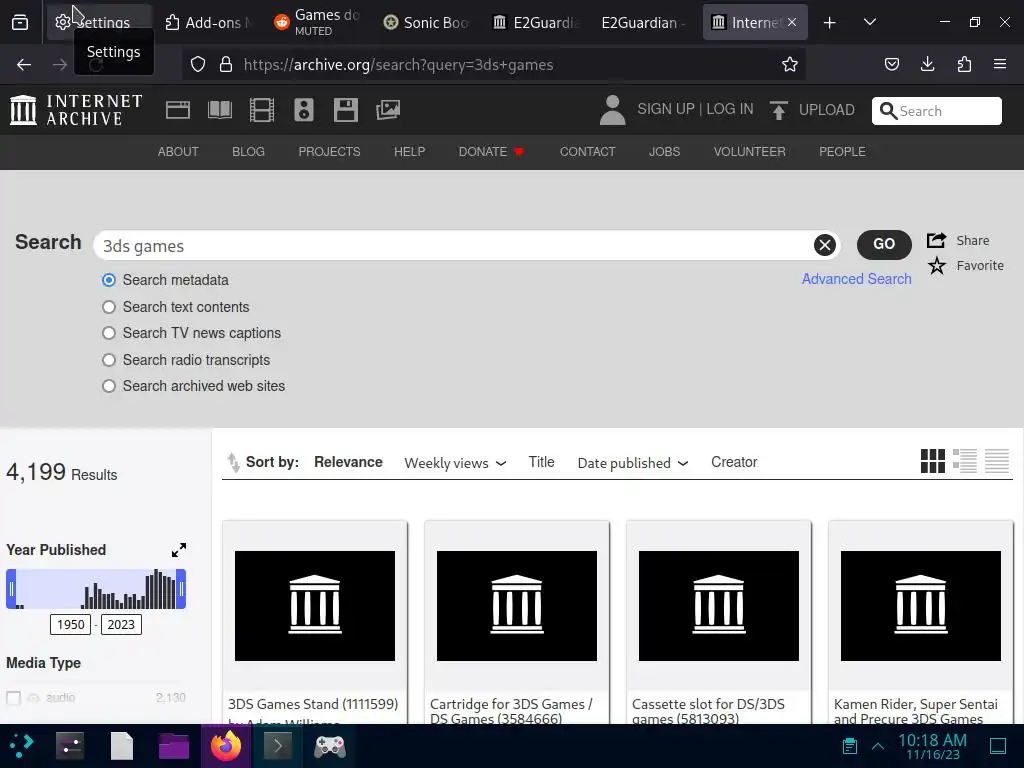Clear the search query with X
This screenshot has height=768, width=1024.
point(824,245)
